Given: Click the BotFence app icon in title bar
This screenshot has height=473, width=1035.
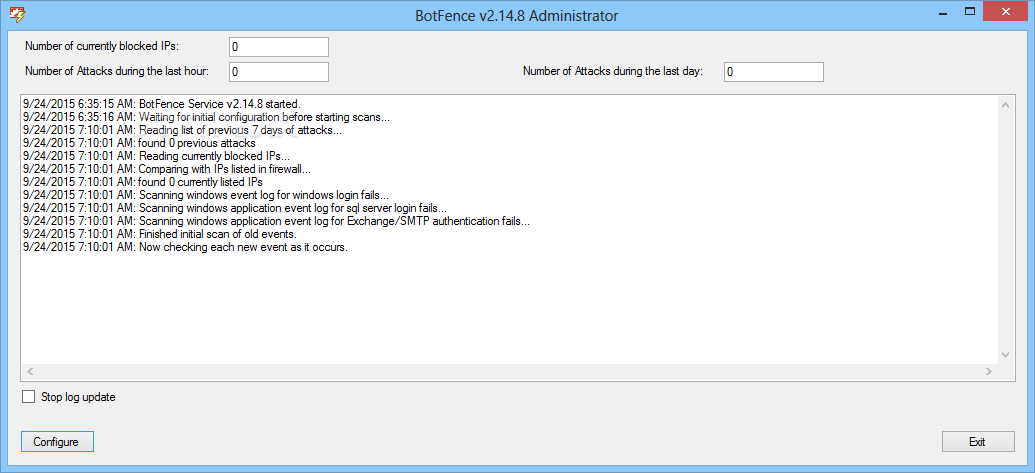Looking at the screenshot, I should (18, 13).
